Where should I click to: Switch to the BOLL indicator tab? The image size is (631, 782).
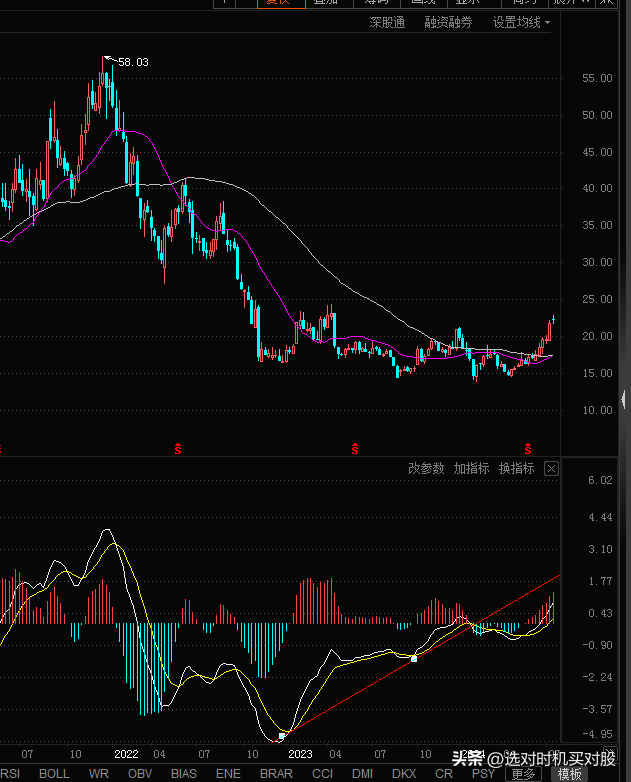(x=54, y=774)
